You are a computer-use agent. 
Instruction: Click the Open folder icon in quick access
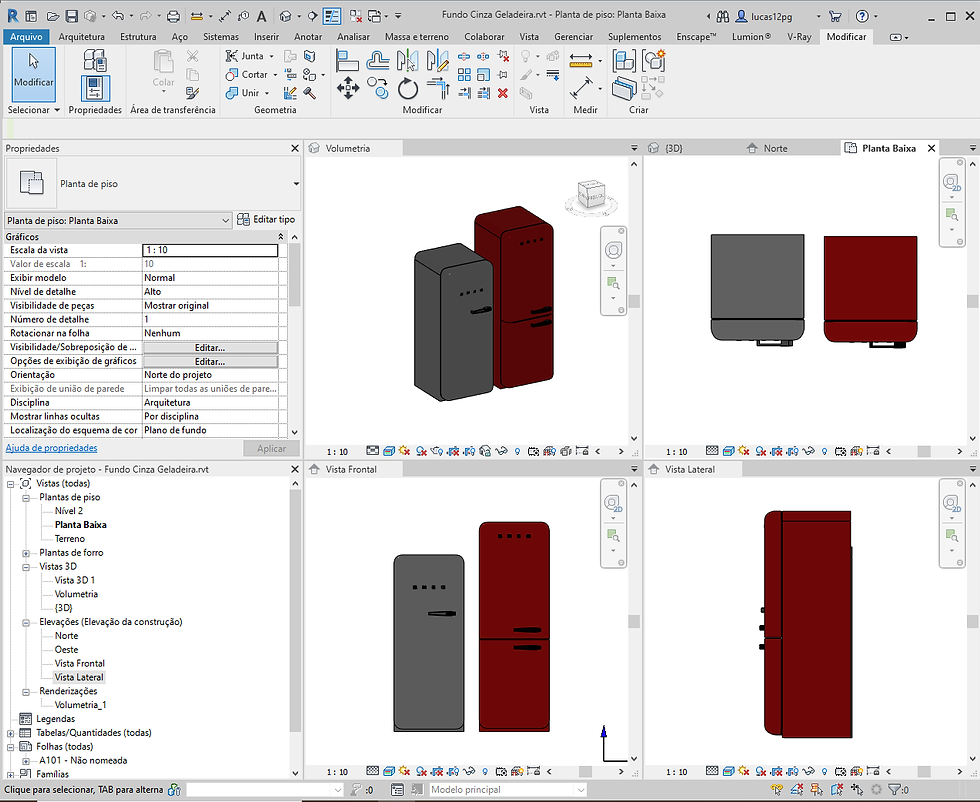pyautogui.click(x=53, y=16)
